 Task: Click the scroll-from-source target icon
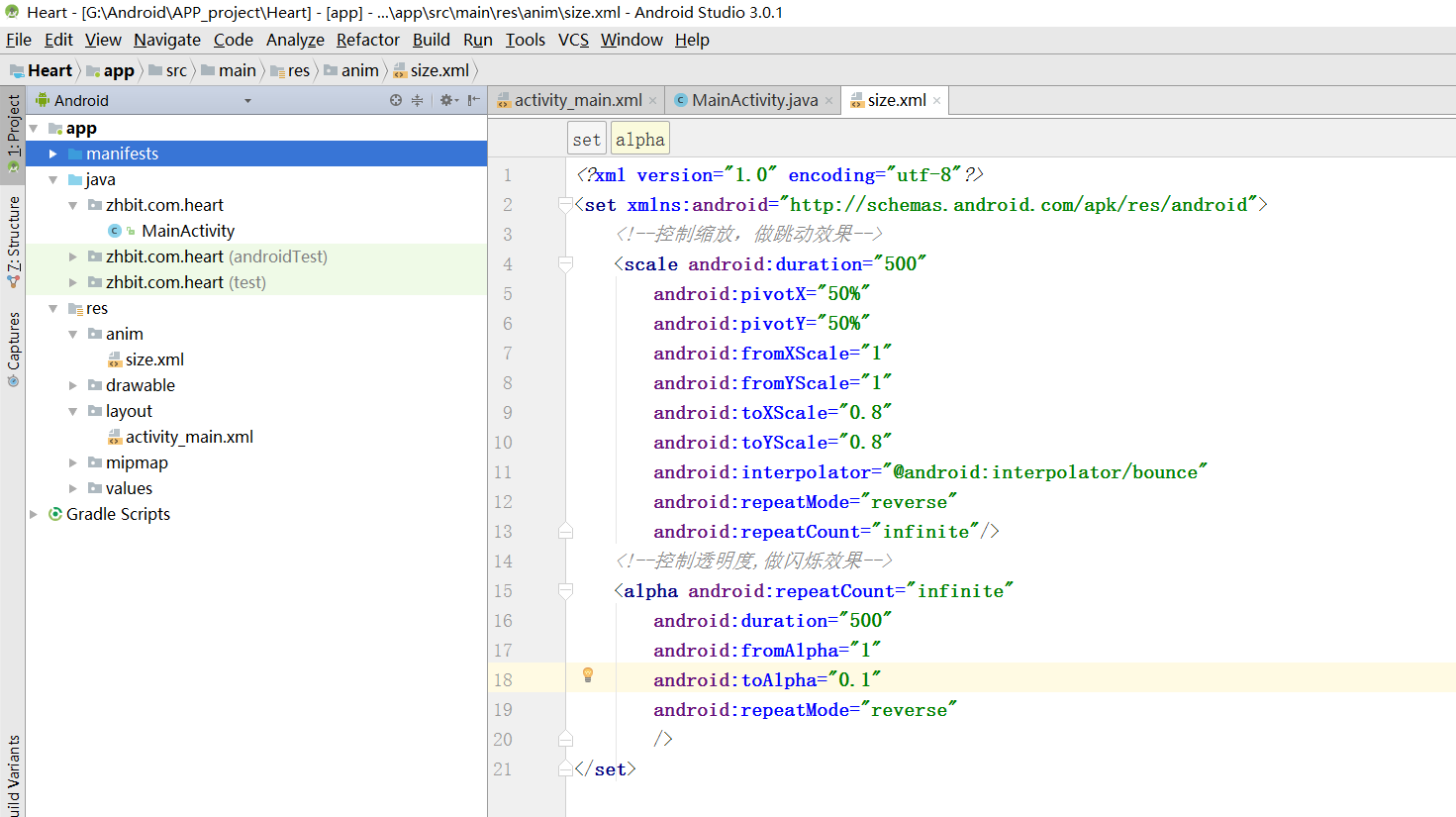click(x=396, y=100)
